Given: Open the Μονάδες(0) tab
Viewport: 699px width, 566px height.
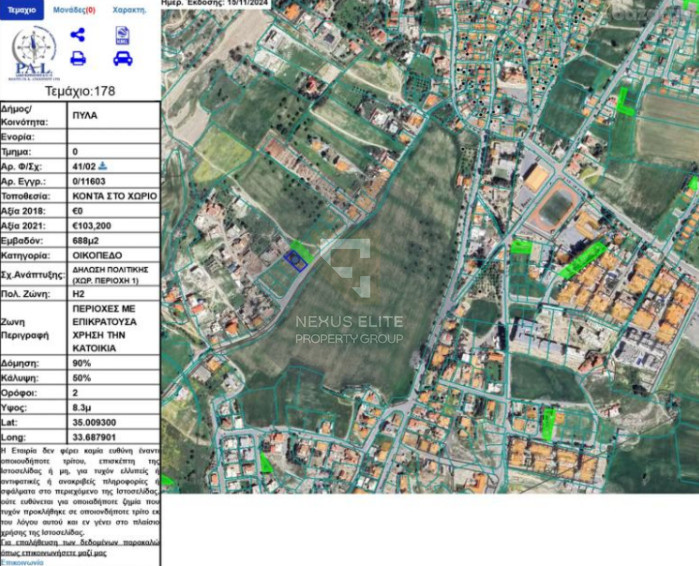Looking at the screenshot, I should pos(74,9).
